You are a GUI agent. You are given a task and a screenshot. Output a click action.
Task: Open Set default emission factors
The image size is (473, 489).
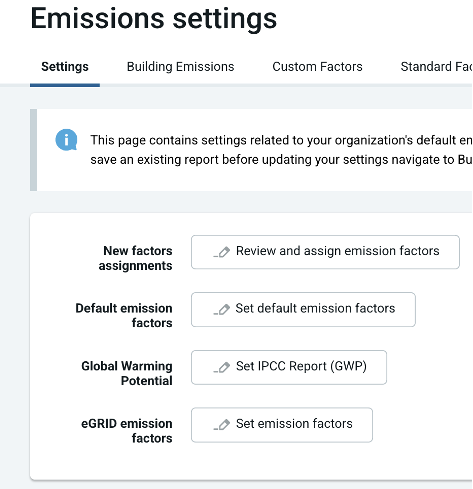pos(303,309)
